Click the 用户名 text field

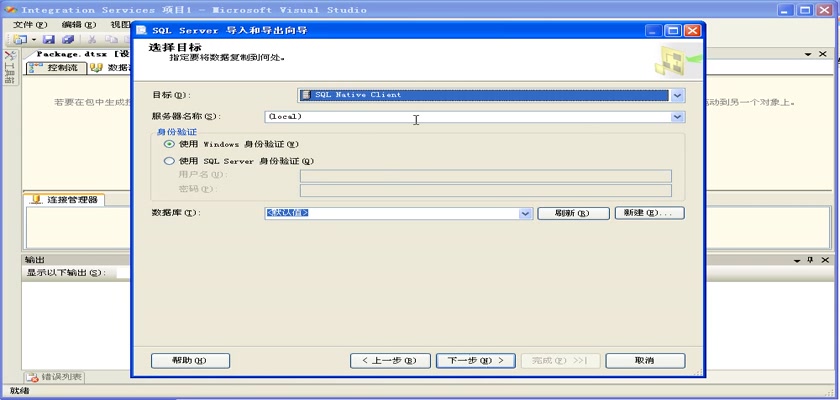pyautogui.click(x=485, y=176)
